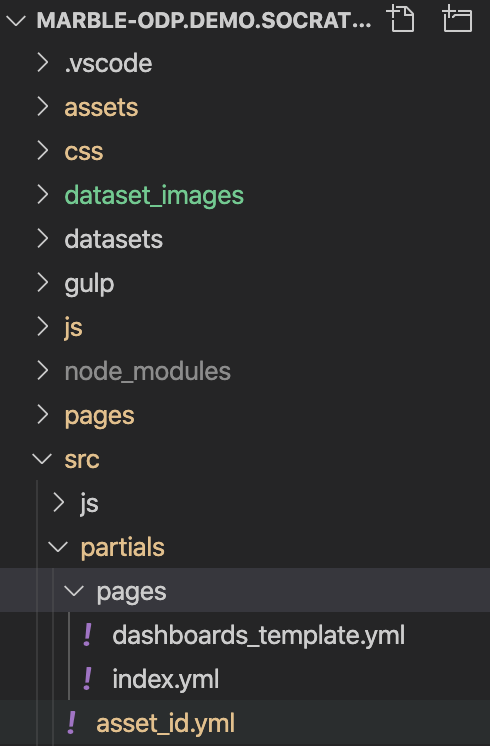490x746 pixels.
Task: Select the js folder label under src
Action: click(x=89, y=504)
